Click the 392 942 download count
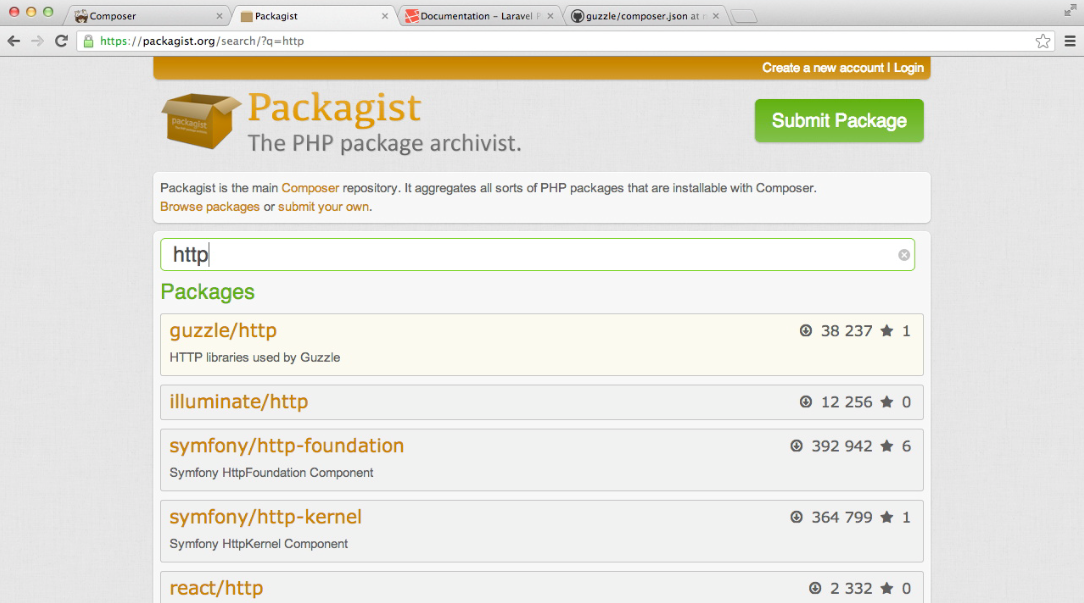 841,446
